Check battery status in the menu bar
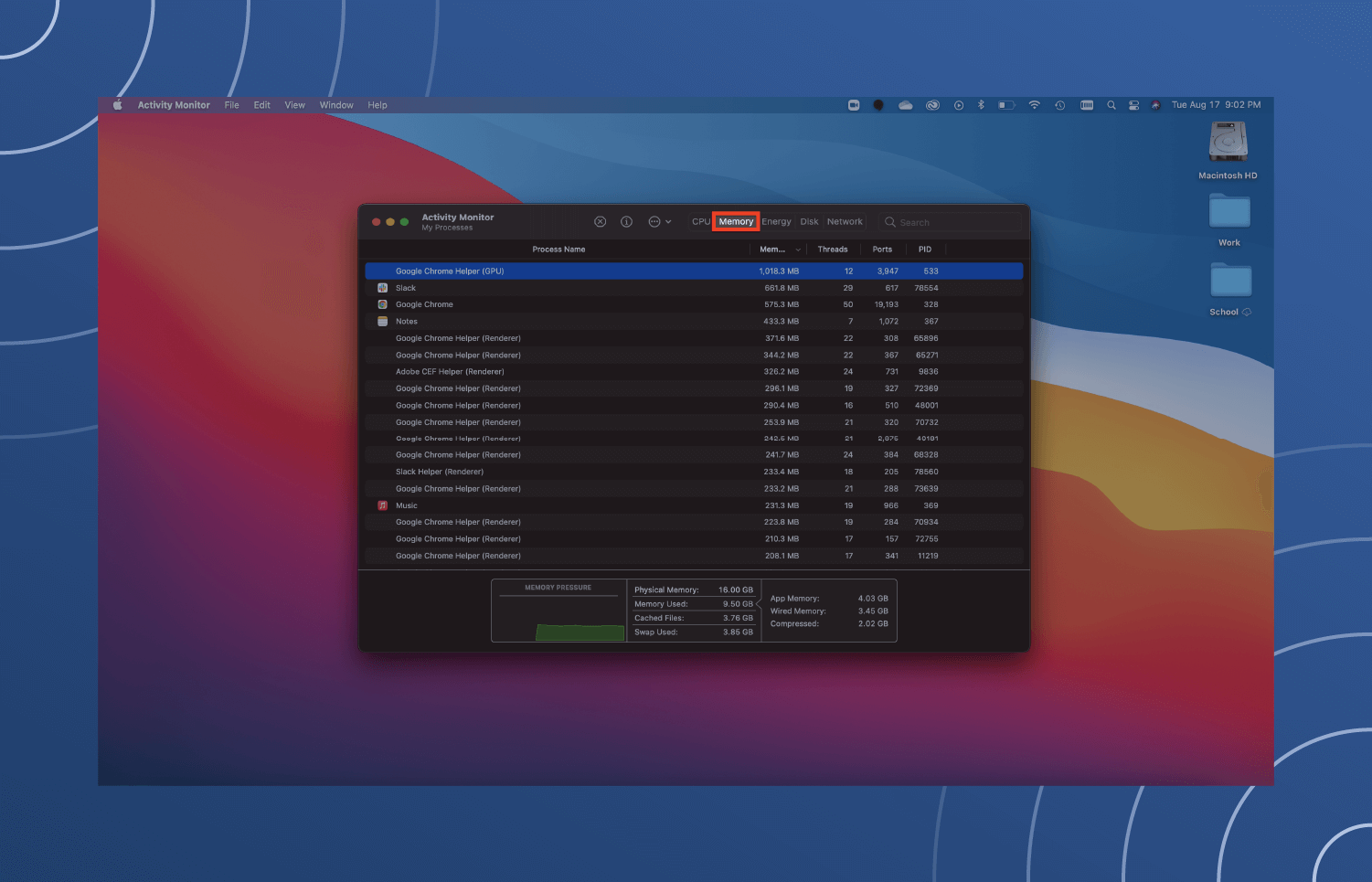The width and height of the screenshot is (1372, 882). pyautogui.click(x=1006, y=104)
